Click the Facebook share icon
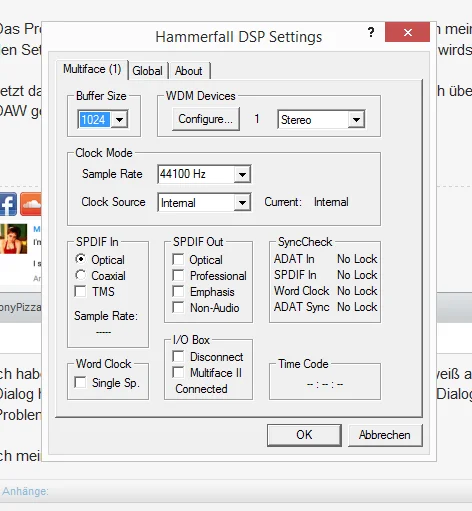This screenshot has height=511, width=472. click(x=8, y=204)
